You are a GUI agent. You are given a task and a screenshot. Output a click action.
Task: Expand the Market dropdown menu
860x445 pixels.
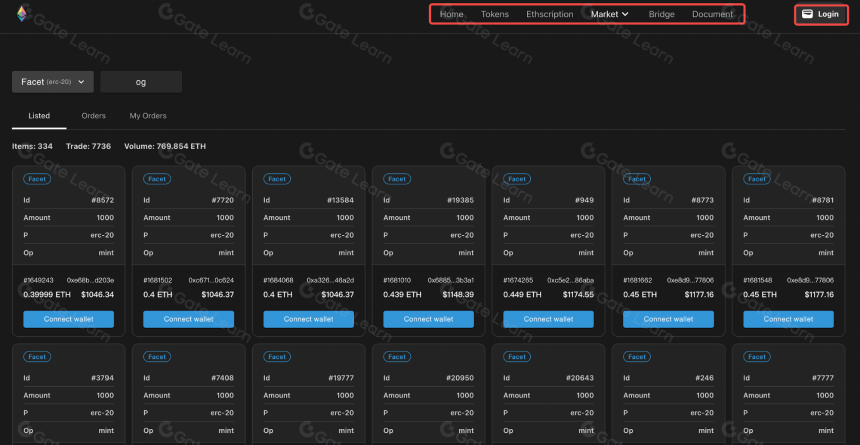(609, 14)
